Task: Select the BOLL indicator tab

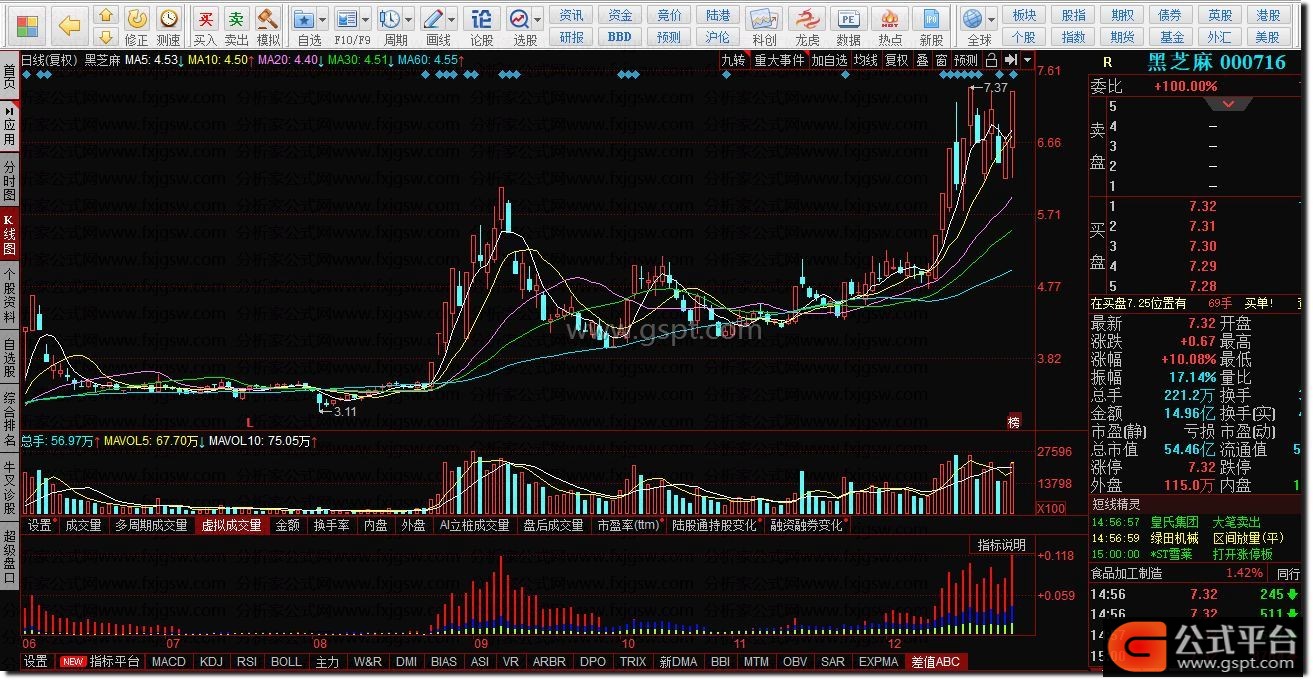Action: (286, 662)
